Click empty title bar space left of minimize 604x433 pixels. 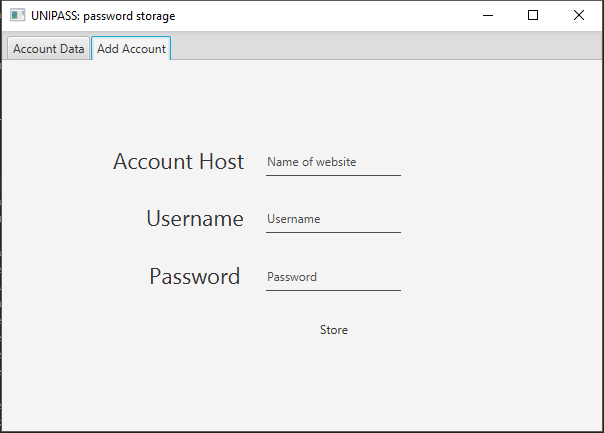pyautogui.click(x=330, y=15)
